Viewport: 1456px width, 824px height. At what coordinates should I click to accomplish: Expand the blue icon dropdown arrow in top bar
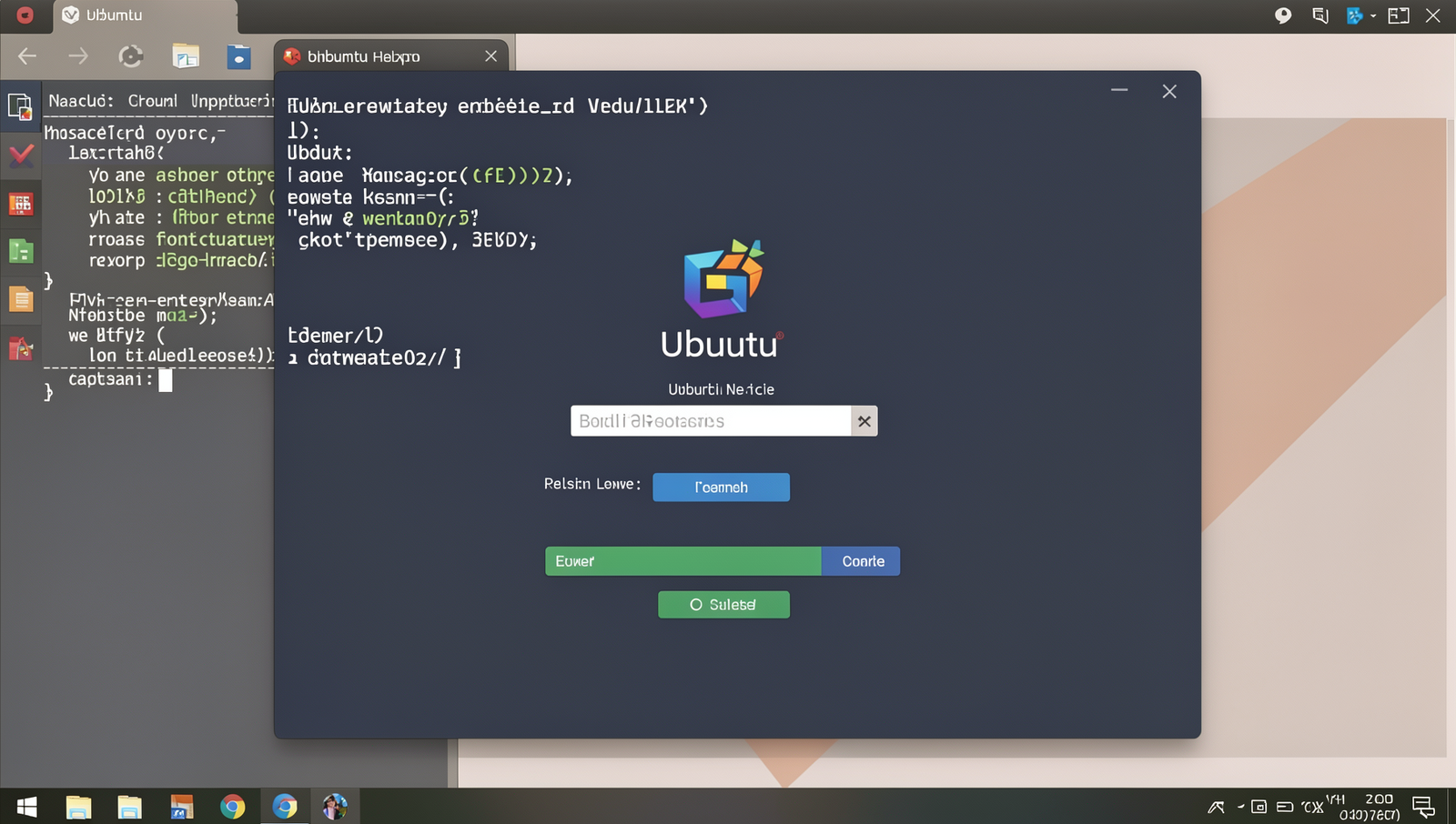[1373, 15]
